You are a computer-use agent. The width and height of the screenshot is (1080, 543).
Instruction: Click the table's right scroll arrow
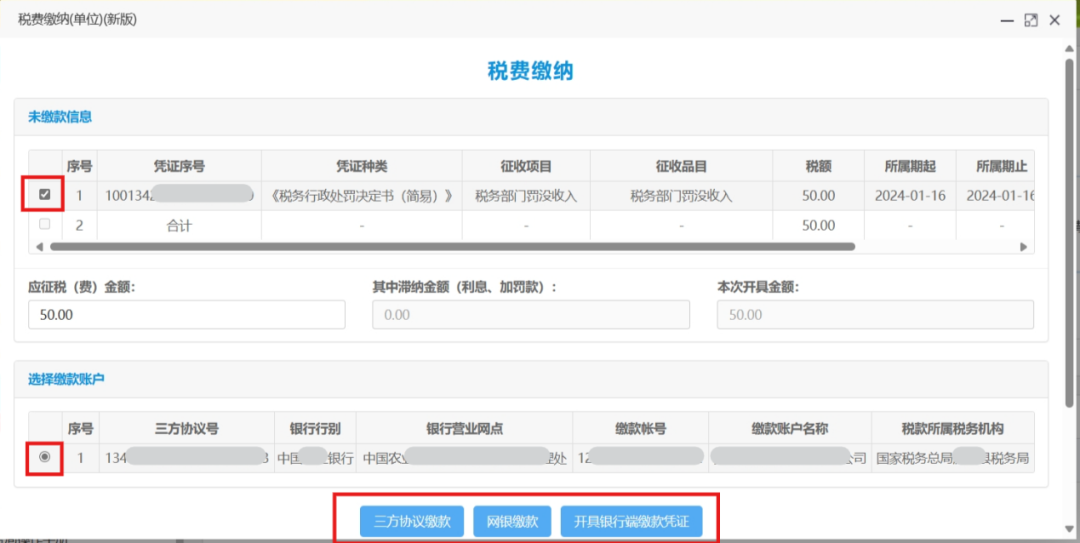click(1024, 247)
